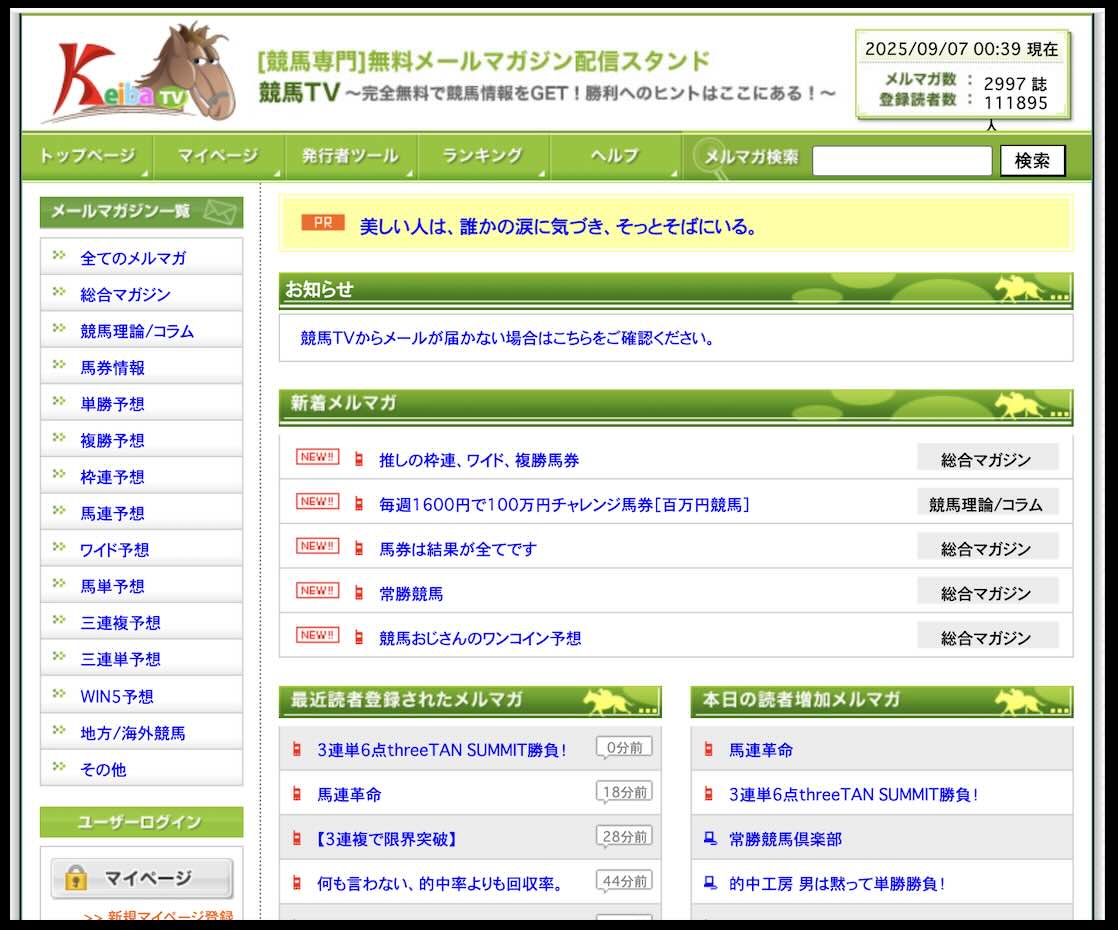Screen dimensions: 1118x930
Task: Click the Keiba TV horse logo
Action: [x=135, y=75]
